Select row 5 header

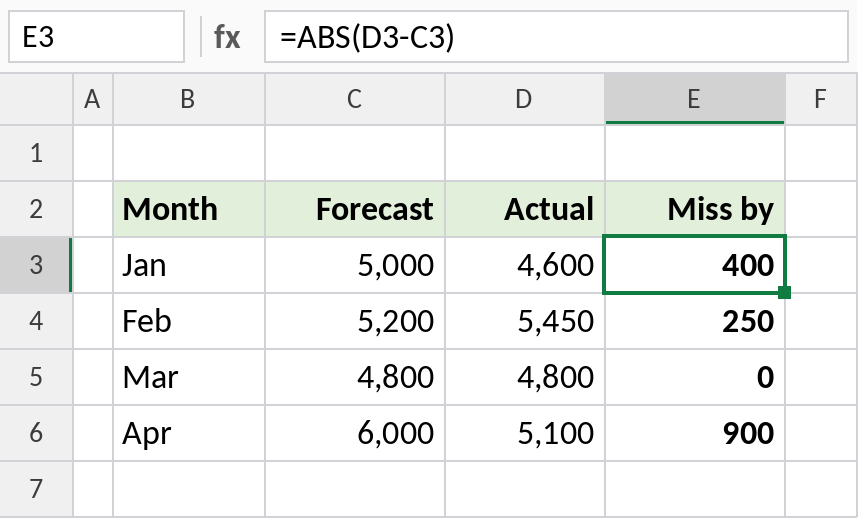coord(36,377)
